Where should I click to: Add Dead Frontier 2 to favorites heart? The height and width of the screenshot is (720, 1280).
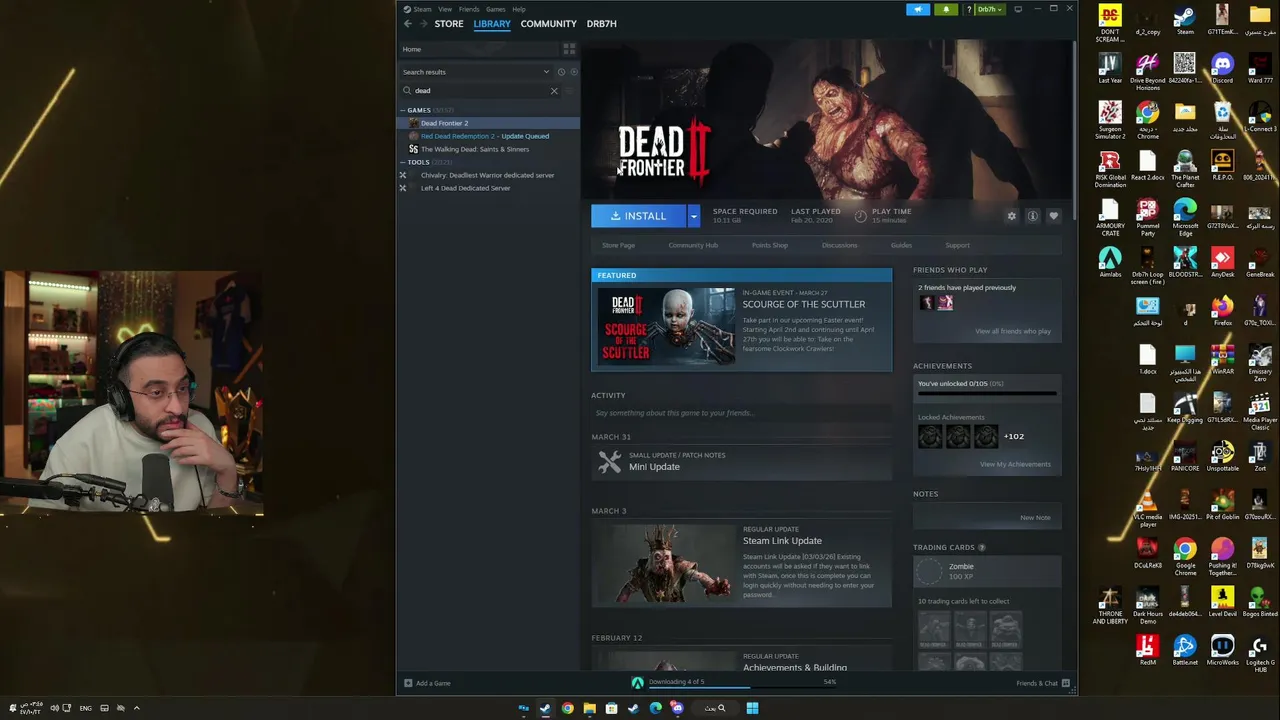click(1053, 216)
